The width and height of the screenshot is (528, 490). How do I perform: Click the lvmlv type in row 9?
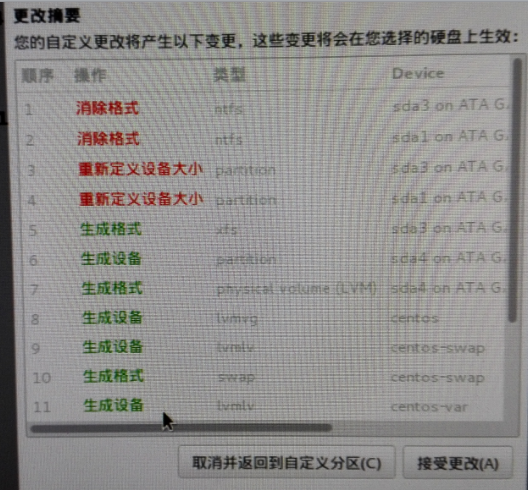pos(236,347)
